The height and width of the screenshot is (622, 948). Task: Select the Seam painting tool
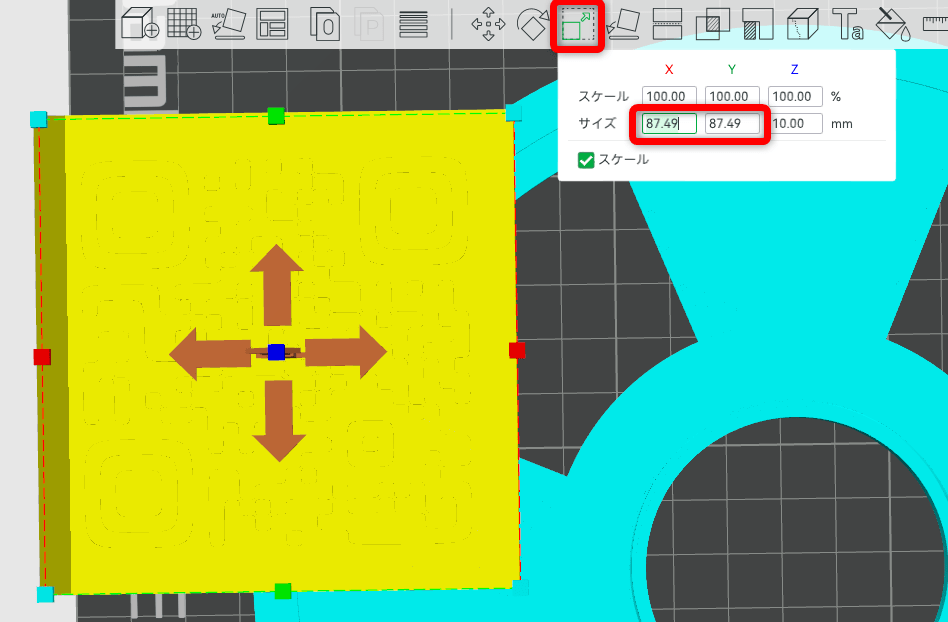tap(802, 24)
